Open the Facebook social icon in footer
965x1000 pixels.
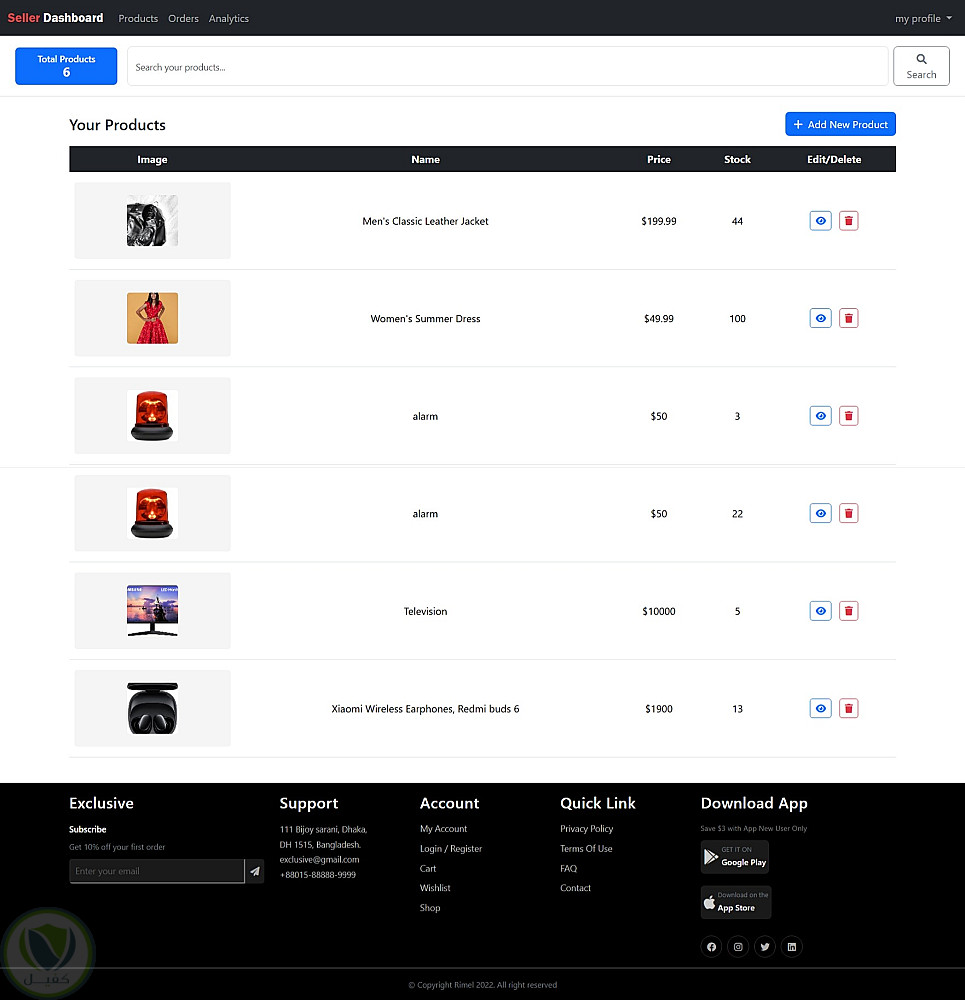point(711,947)
